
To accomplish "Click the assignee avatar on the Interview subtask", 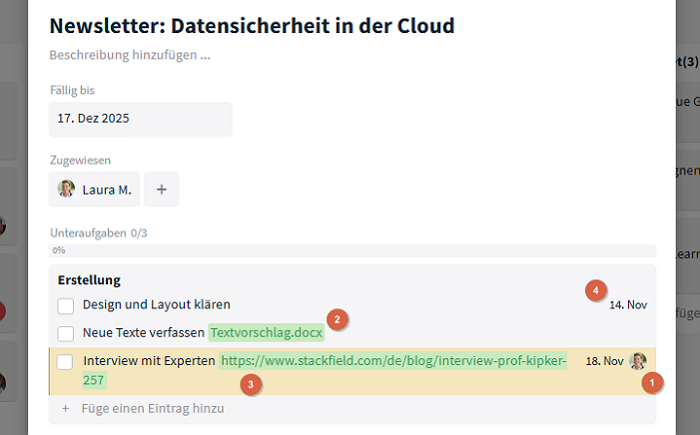I will click(638, 361).
